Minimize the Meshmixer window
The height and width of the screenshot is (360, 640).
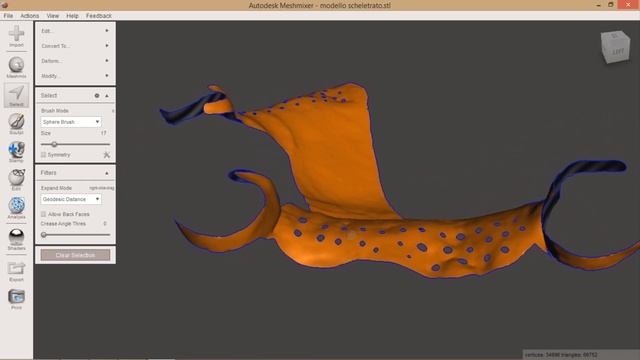pos(598,5)
